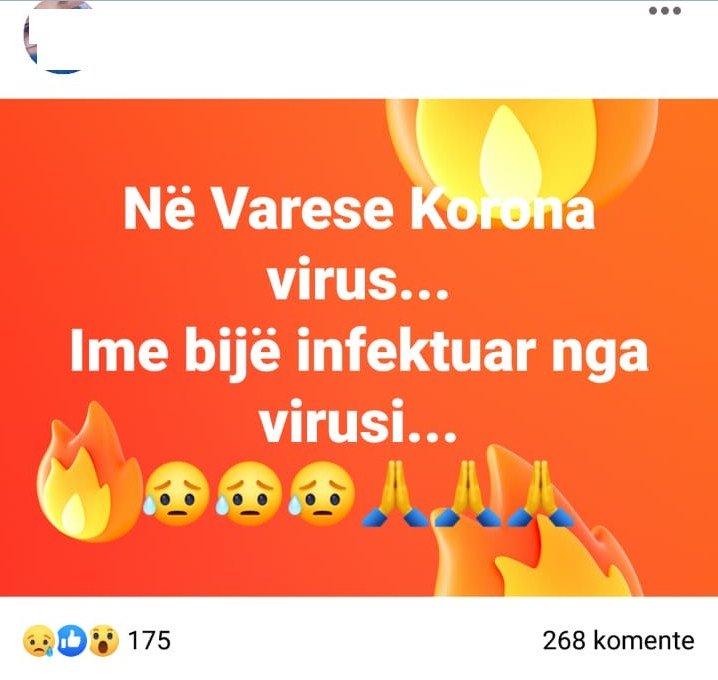The image size is (718, 680).
Task: Click the rightmost praying hands emoji
Action: coord(541,494)
